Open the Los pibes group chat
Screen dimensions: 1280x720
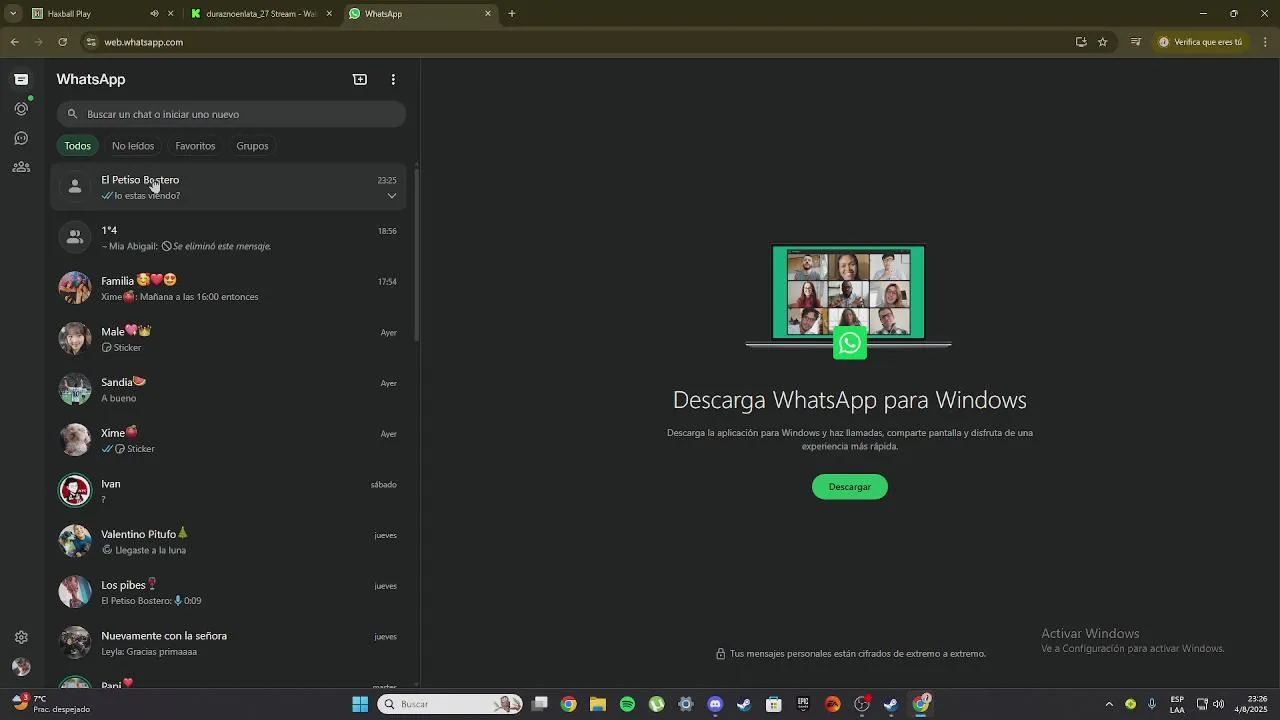point(229,592)
